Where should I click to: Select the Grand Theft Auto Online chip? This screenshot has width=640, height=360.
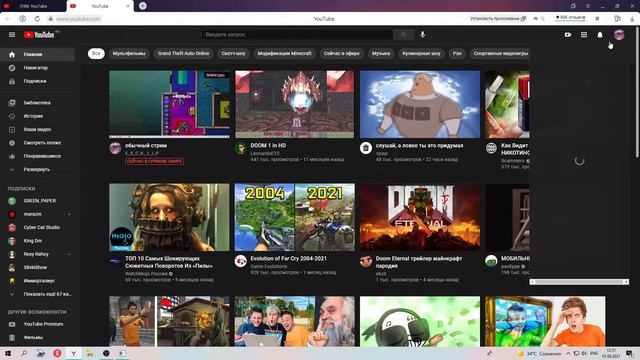[183, 53]
